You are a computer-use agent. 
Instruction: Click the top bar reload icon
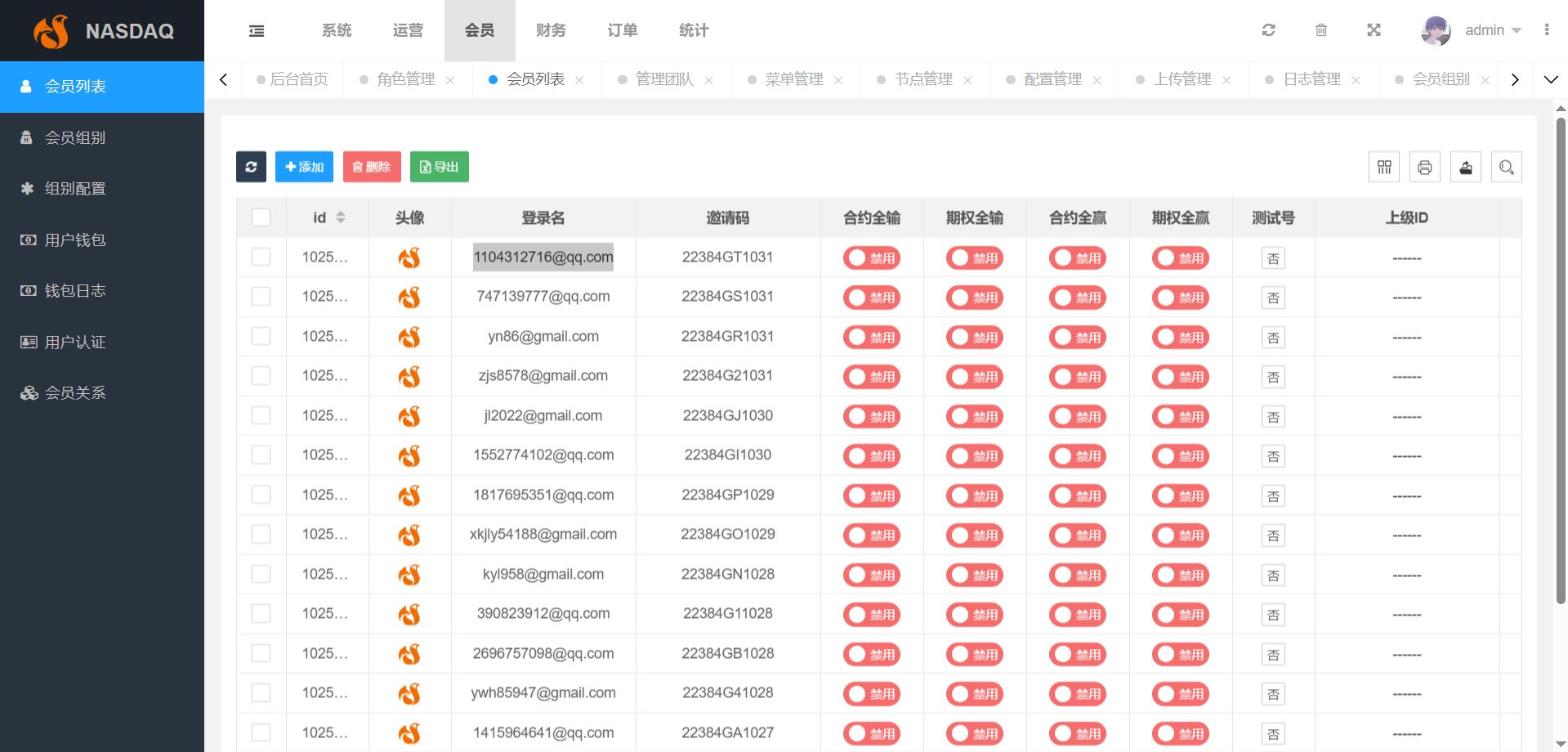pyautogui.click(x=1268, y=30)
